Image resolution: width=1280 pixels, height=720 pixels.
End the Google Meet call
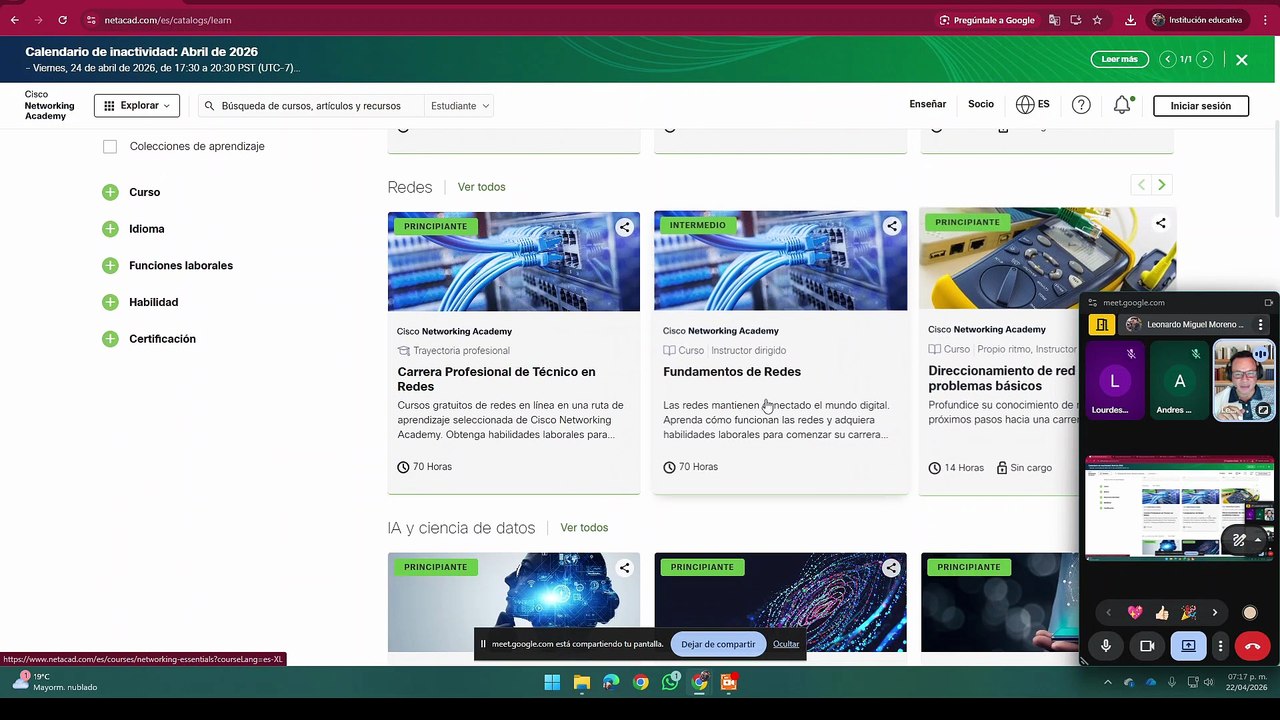(x=1252, y=646)
